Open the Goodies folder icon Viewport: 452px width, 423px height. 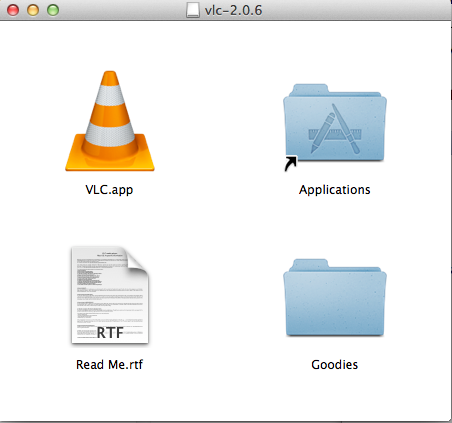point(335,297)
